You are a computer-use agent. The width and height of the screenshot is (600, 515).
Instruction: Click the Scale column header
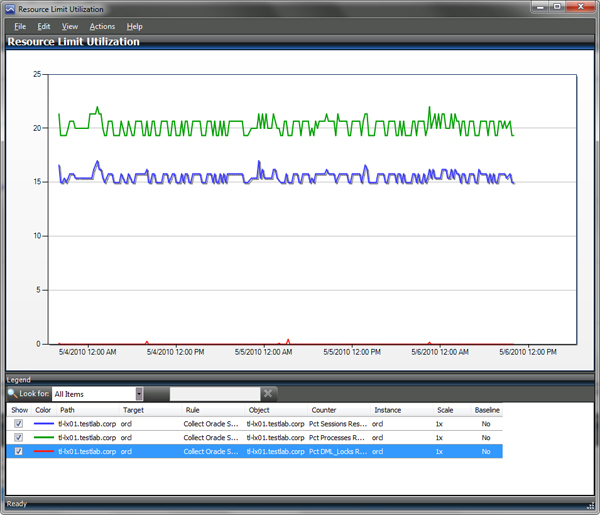point(445,410)
